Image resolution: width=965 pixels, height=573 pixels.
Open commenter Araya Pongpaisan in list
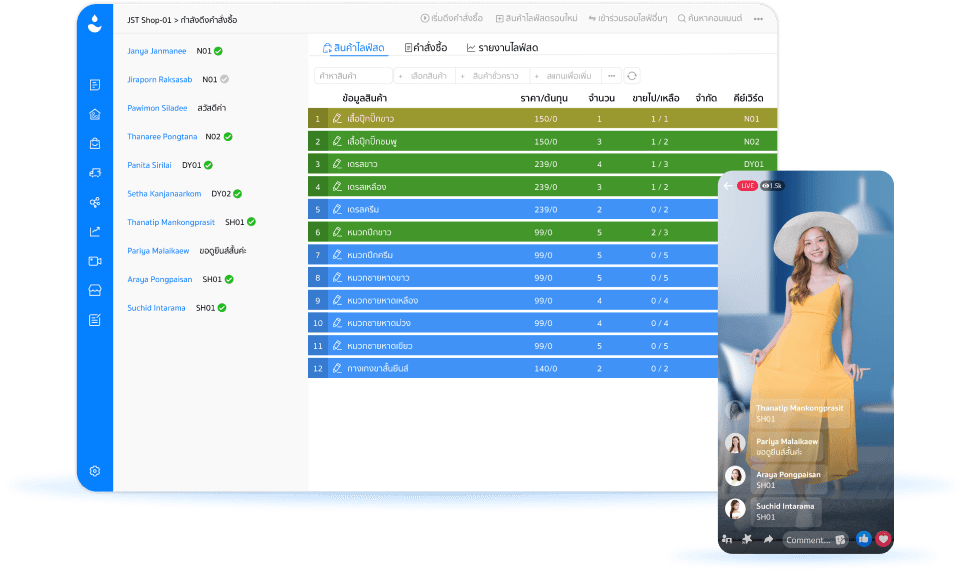[x=159, y=279]
